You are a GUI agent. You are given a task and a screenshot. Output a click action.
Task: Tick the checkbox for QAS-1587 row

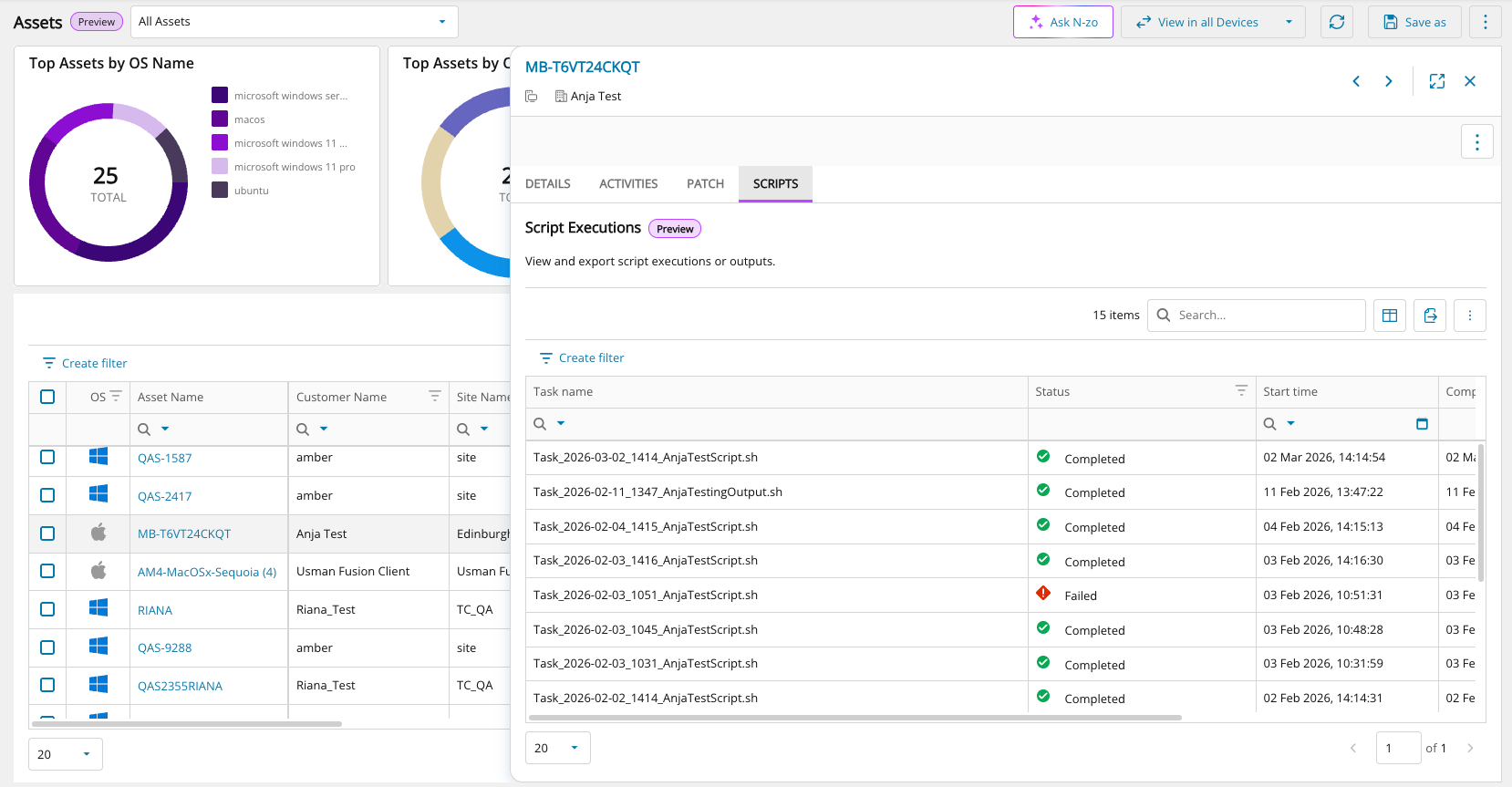(47, 458)
